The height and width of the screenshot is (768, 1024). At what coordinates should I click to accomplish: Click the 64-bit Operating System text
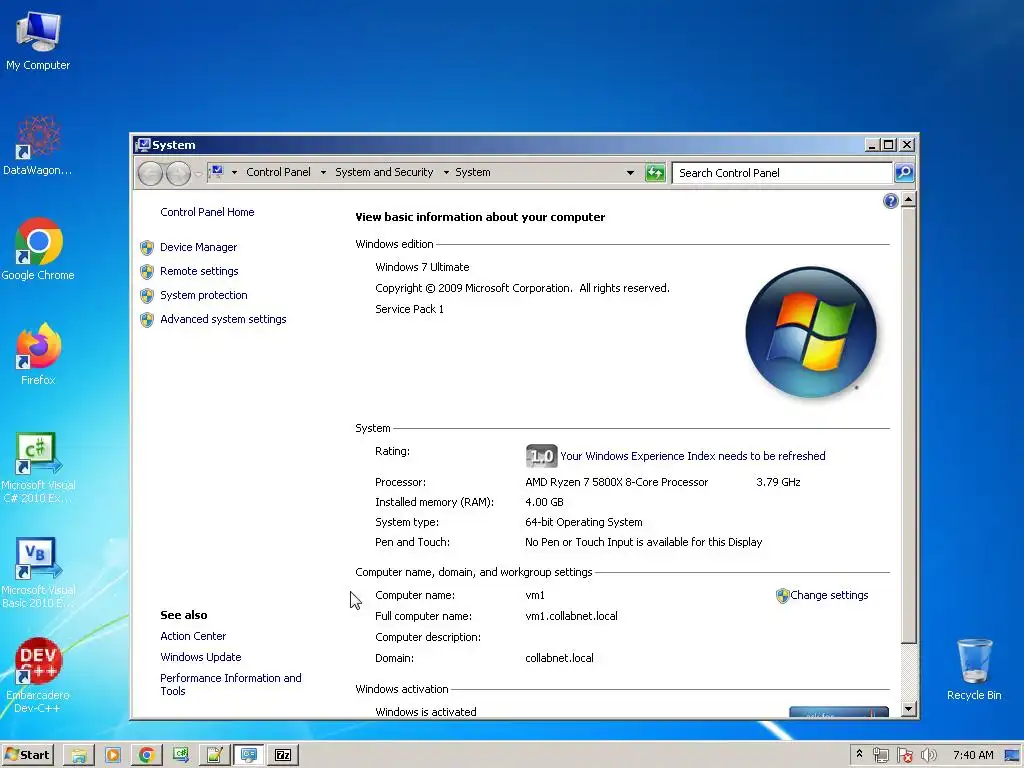[584, 522]
